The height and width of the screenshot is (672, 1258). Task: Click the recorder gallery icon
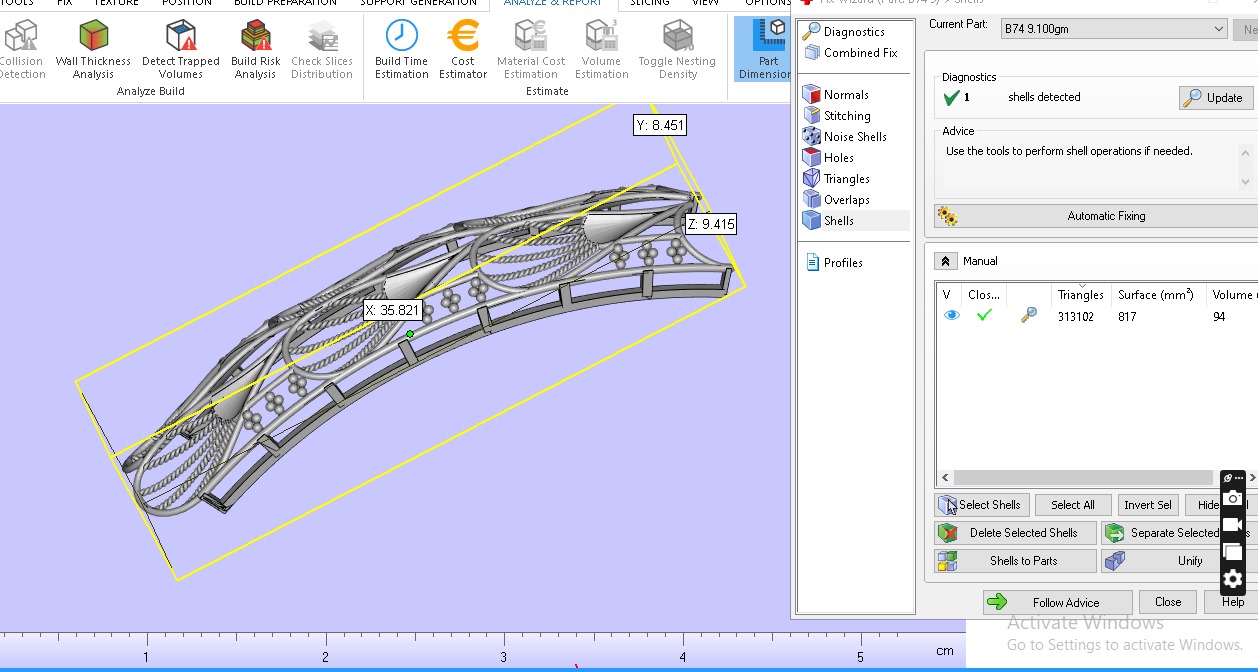click(1233, 552)
